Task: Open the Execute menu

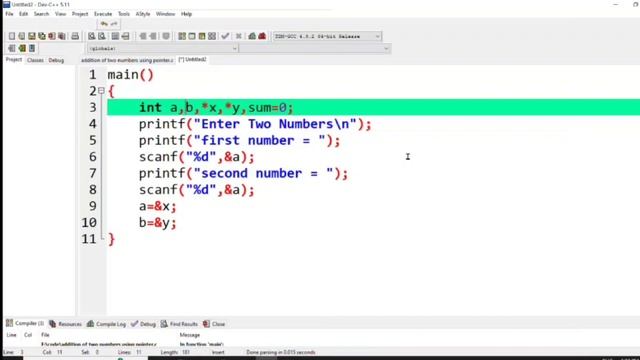Action: [103, 14]
